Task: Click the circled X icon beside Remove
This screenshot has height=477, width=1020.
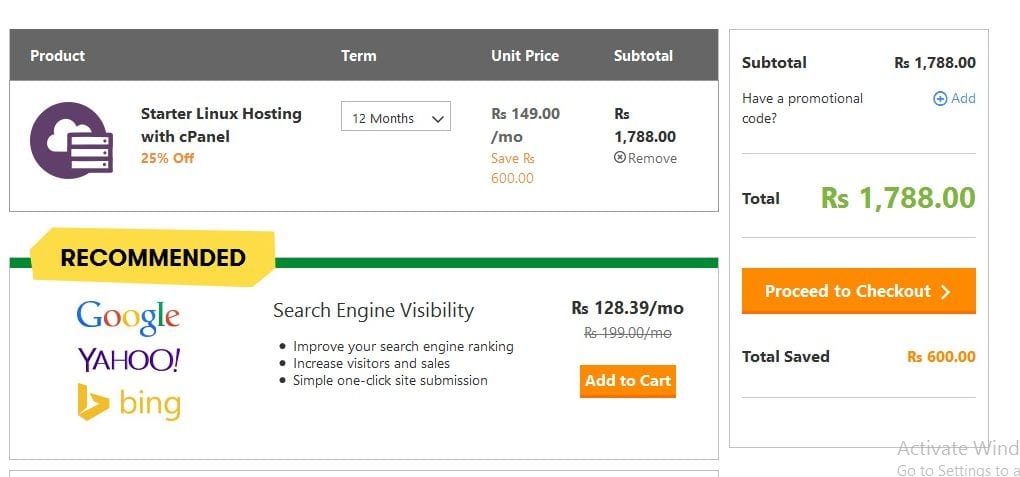Action: [x=620, y=158]
